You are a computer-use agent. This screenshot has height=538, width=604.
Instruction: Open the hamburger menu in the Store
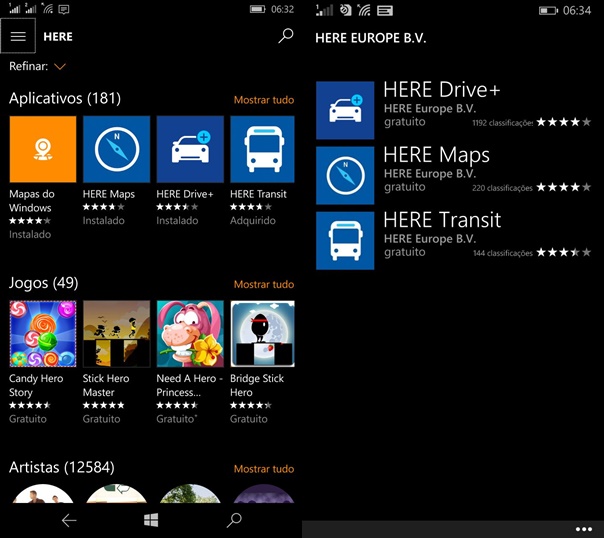[18, 36]
